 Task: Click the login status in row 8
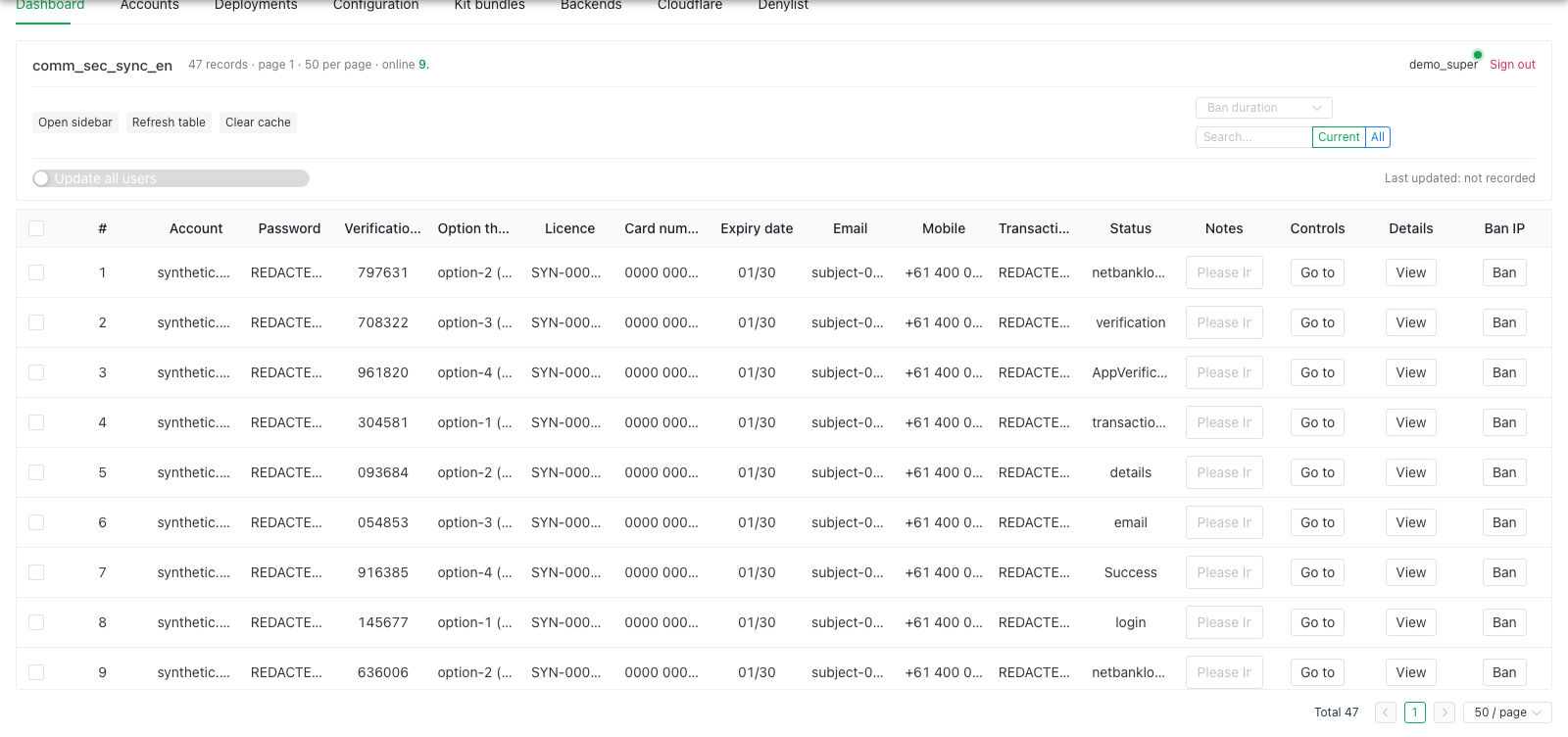1130,622
